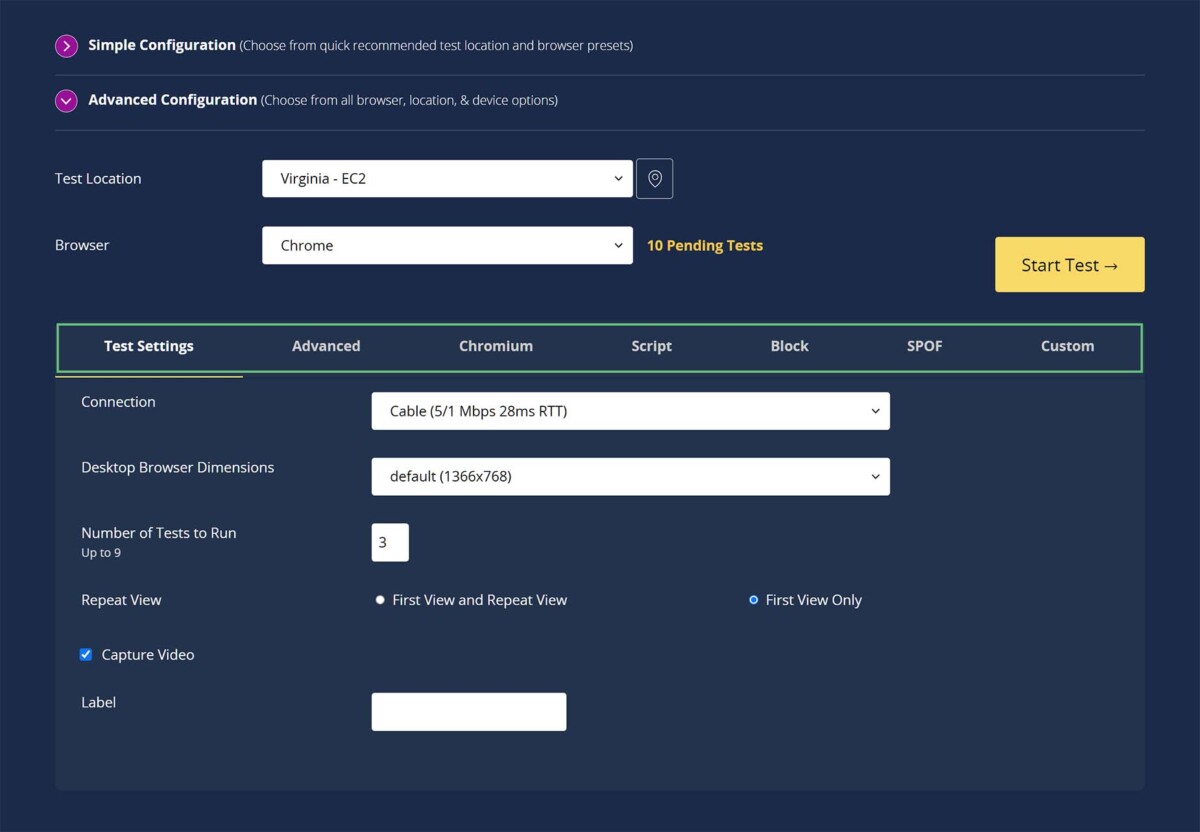Open the Chromium settings tab

pos(496,346)
